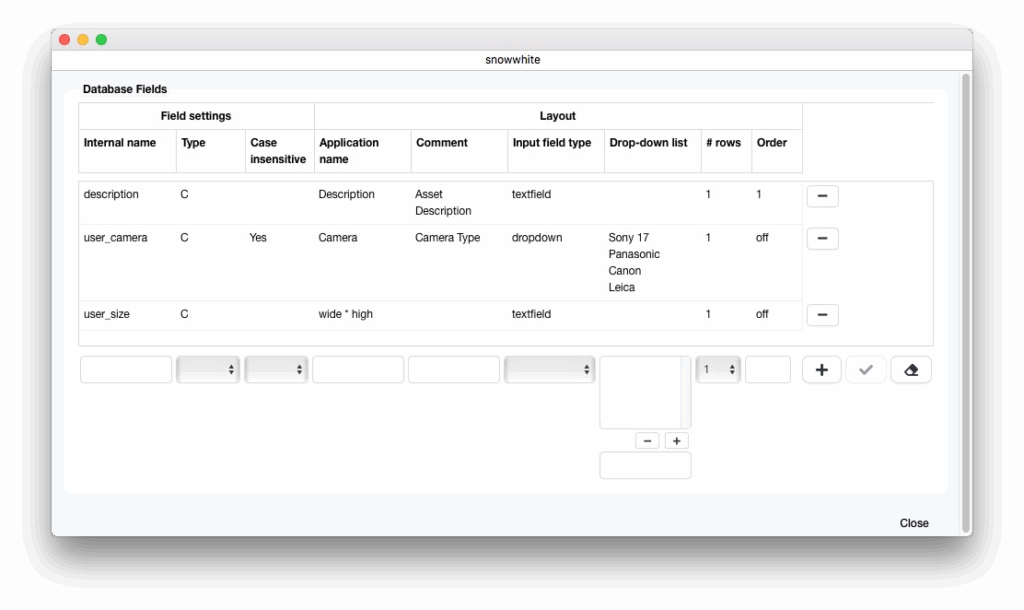1024x610 pixels.
Task: Click the Order input box
Action: [767, 370]
